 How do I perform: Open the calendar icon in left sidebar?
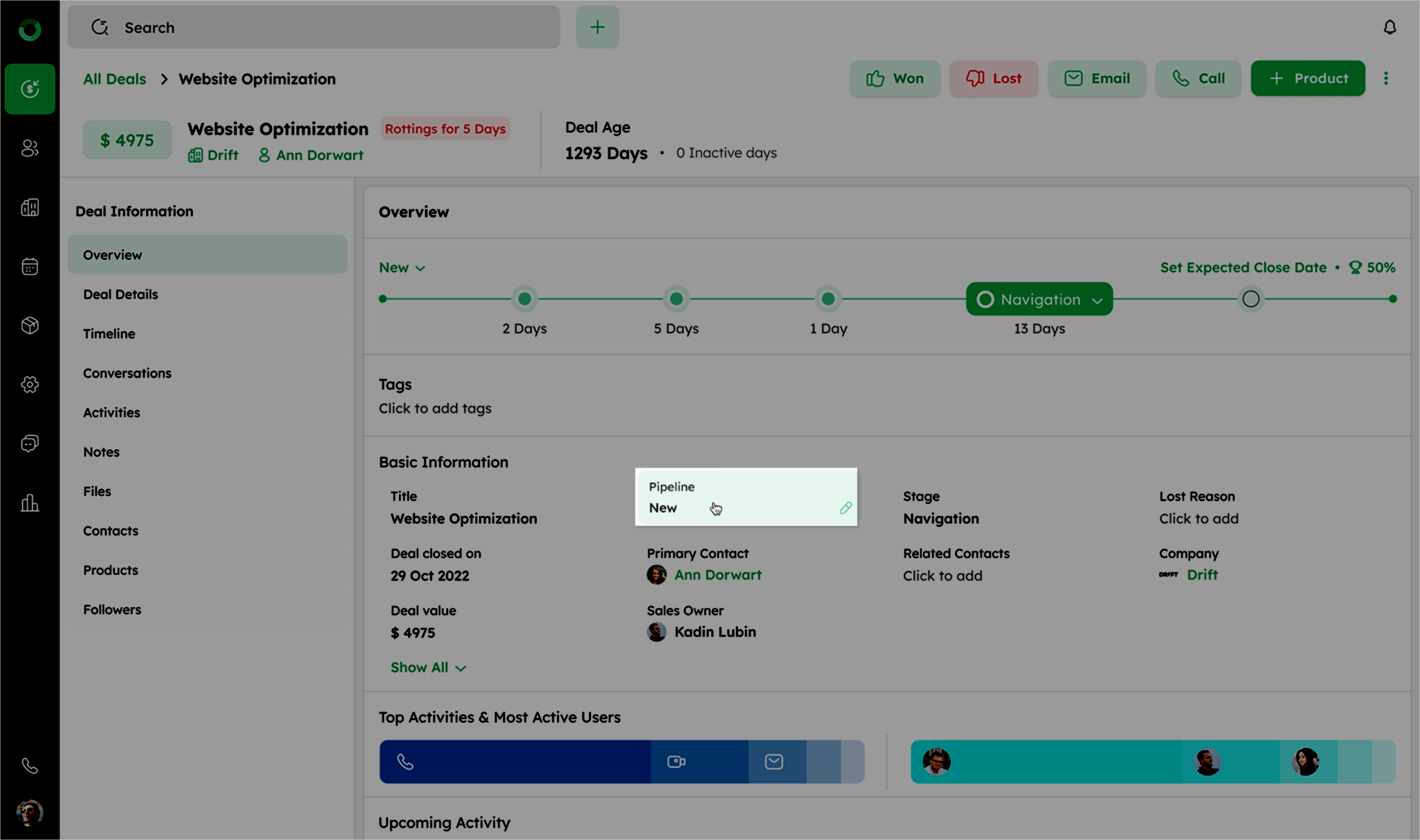[30, 266]
